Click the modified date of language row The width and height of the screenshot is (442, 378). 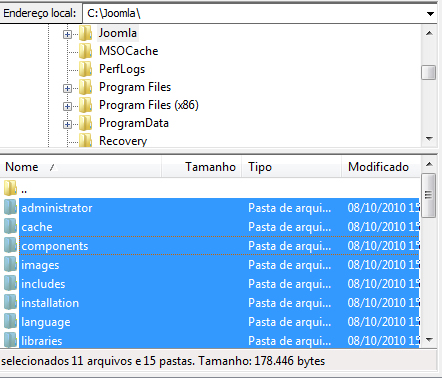pyautogui.click(x=383, y=322)
